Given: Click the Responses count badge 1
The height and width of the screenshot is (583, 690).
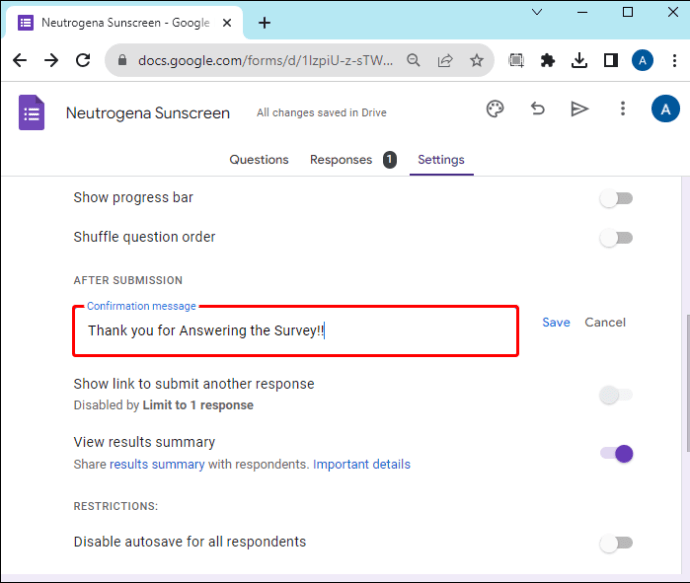Looking at the screenshot, I should pyautogui.click(x=389, y=160).
